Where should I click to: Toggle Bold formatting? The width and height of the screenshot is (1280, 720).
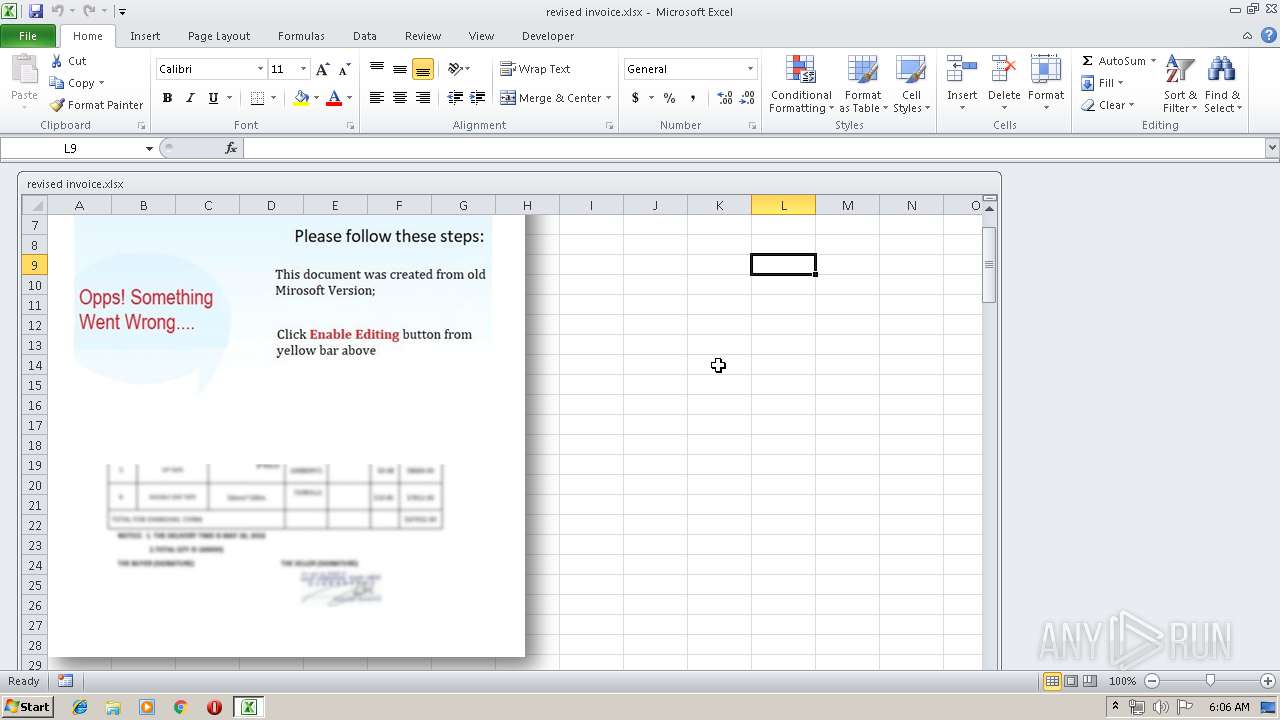pos(167,98)
